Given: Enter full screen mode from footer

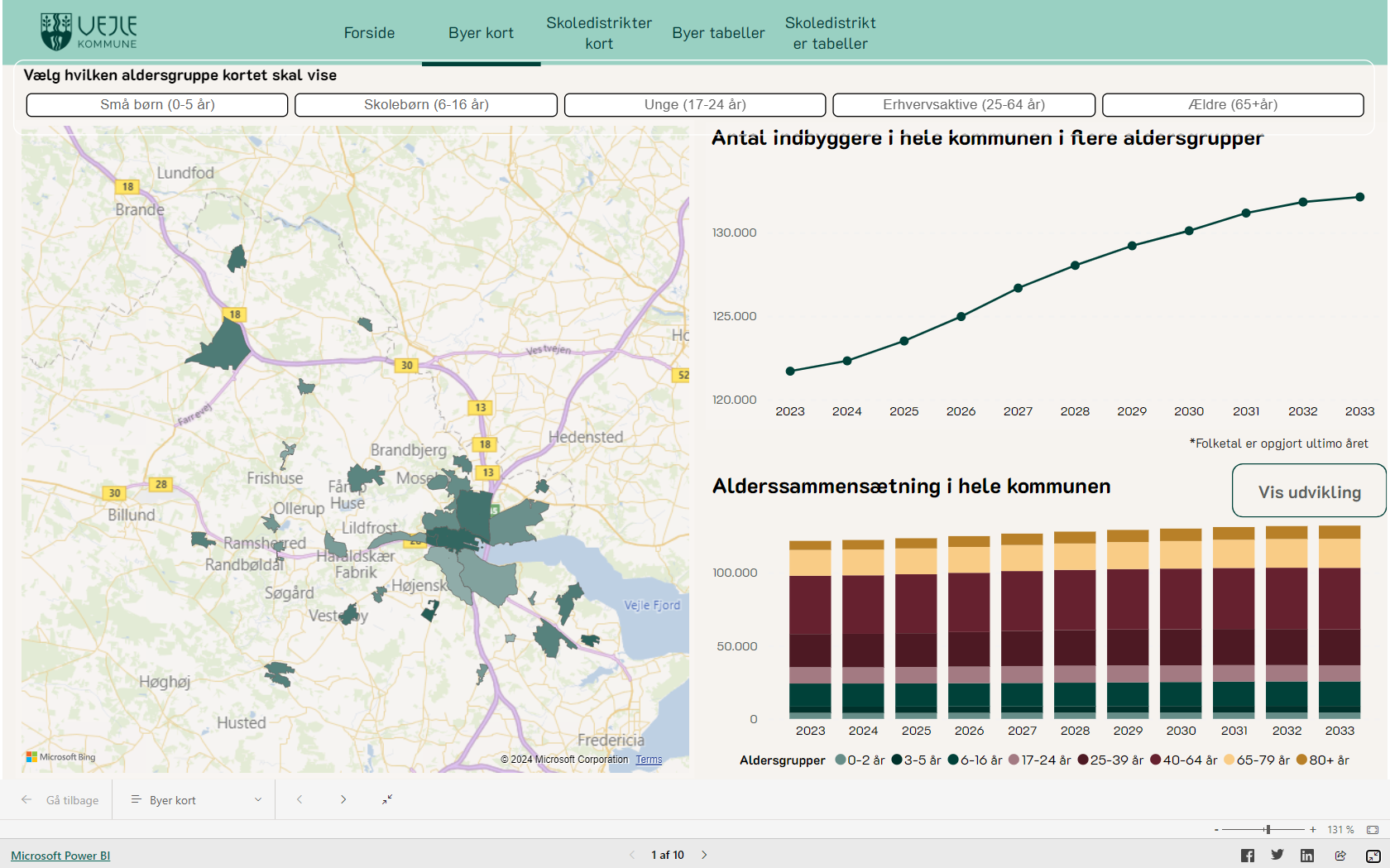Looking at the screenshot, I should click(1373, 856).
